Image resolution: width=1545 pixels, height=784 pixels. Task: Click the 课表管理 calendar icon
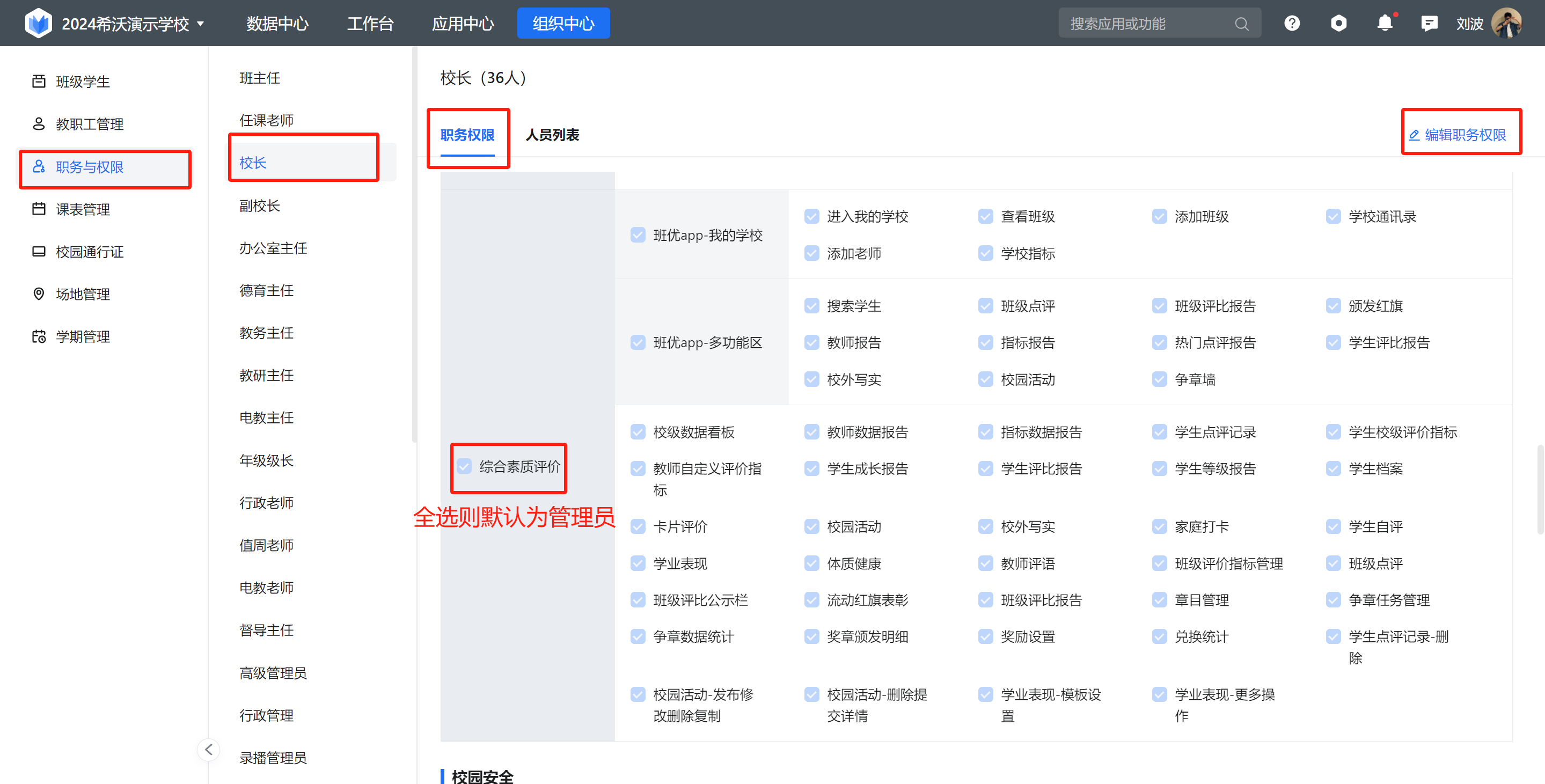39,209
